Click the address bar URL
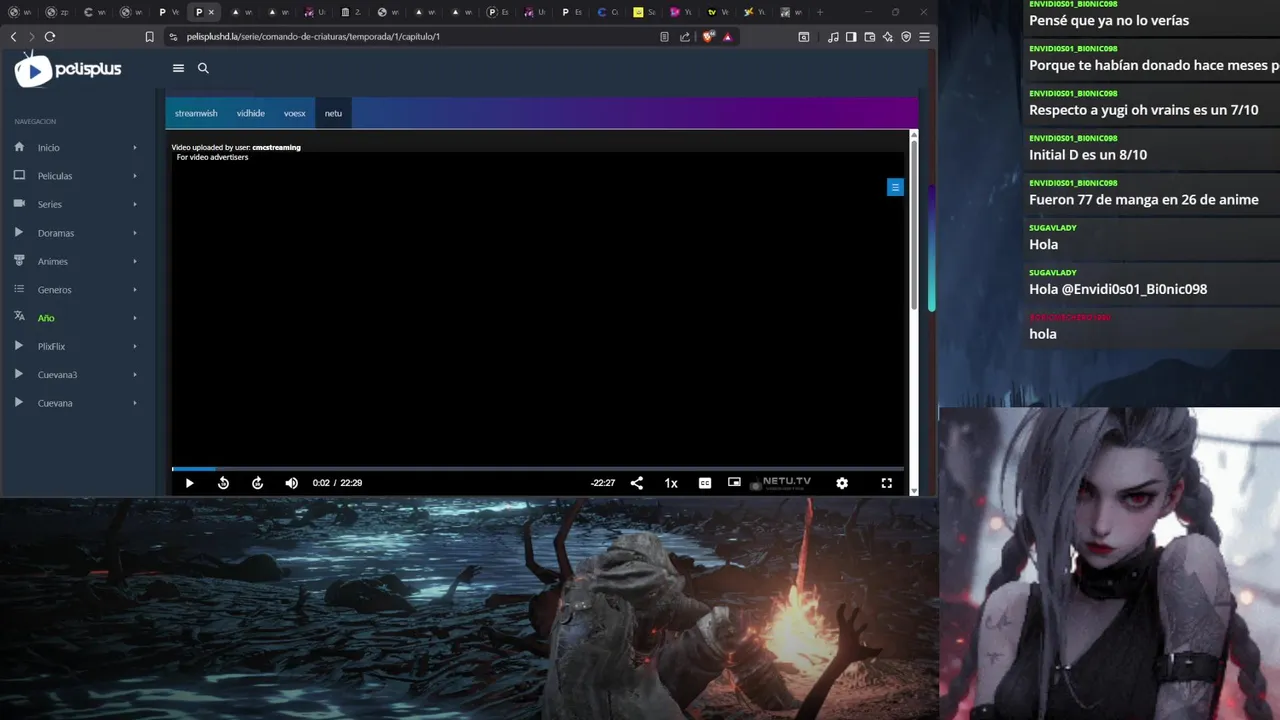 pyautogui.click(x=313, y=37)
